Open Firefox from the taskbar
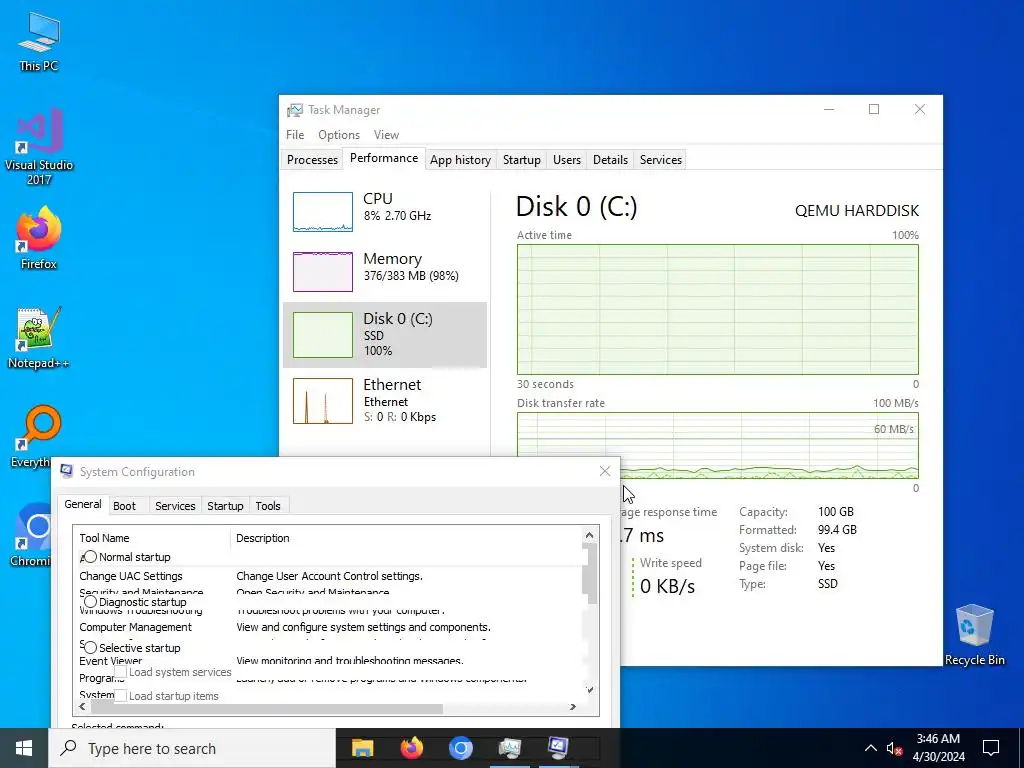 411,748
